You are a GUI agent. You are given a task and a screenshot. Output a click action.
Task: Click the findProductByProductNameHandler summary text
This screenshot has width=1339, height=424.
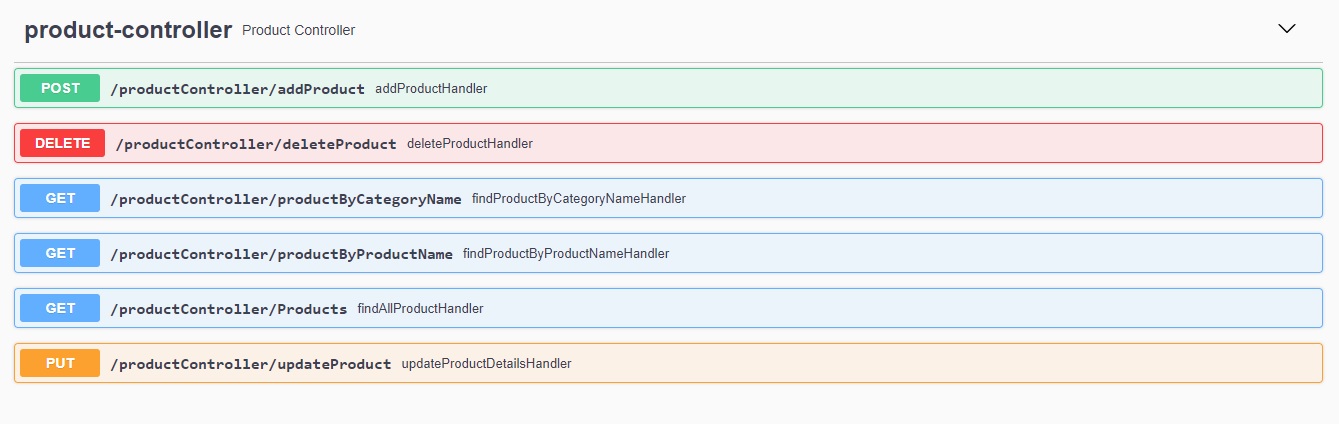(566, 254)
